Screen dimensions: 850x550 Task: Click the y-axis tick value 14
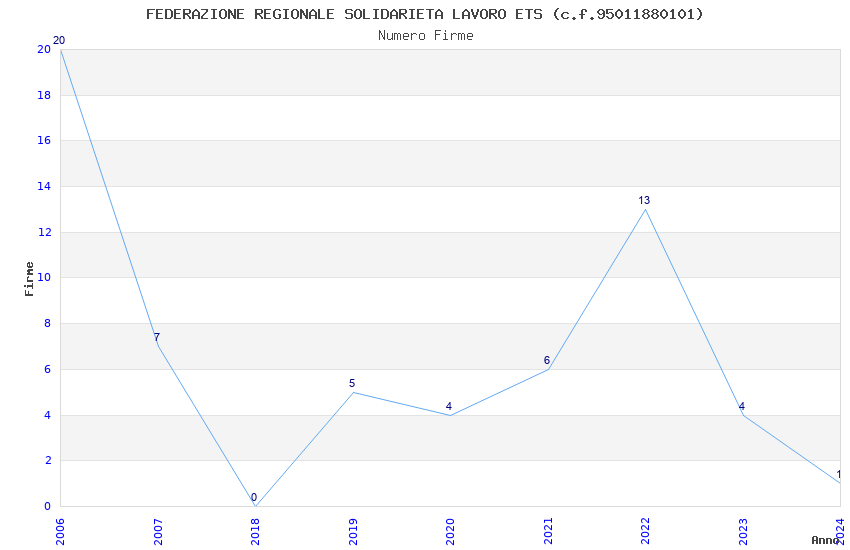coord(44,186)
